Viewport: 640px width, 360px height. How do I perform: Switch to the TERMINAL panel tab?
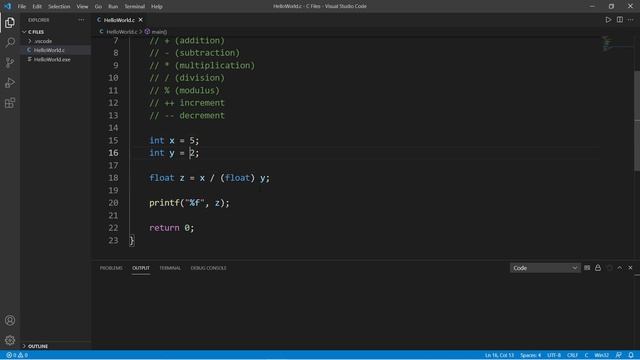pyautogui.click(x=170, y=268)
